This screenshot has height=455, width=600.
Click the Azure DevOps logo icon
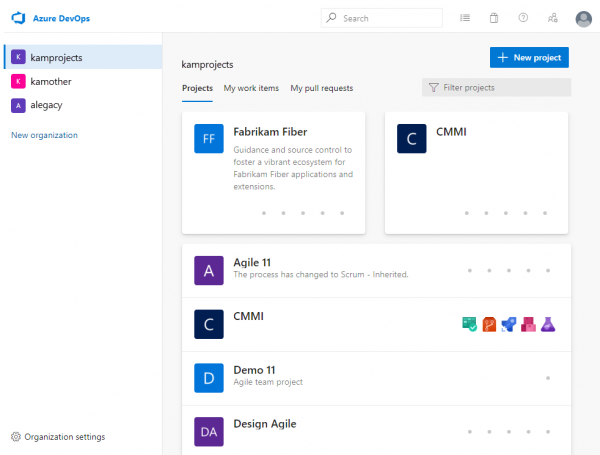point(18,18)
